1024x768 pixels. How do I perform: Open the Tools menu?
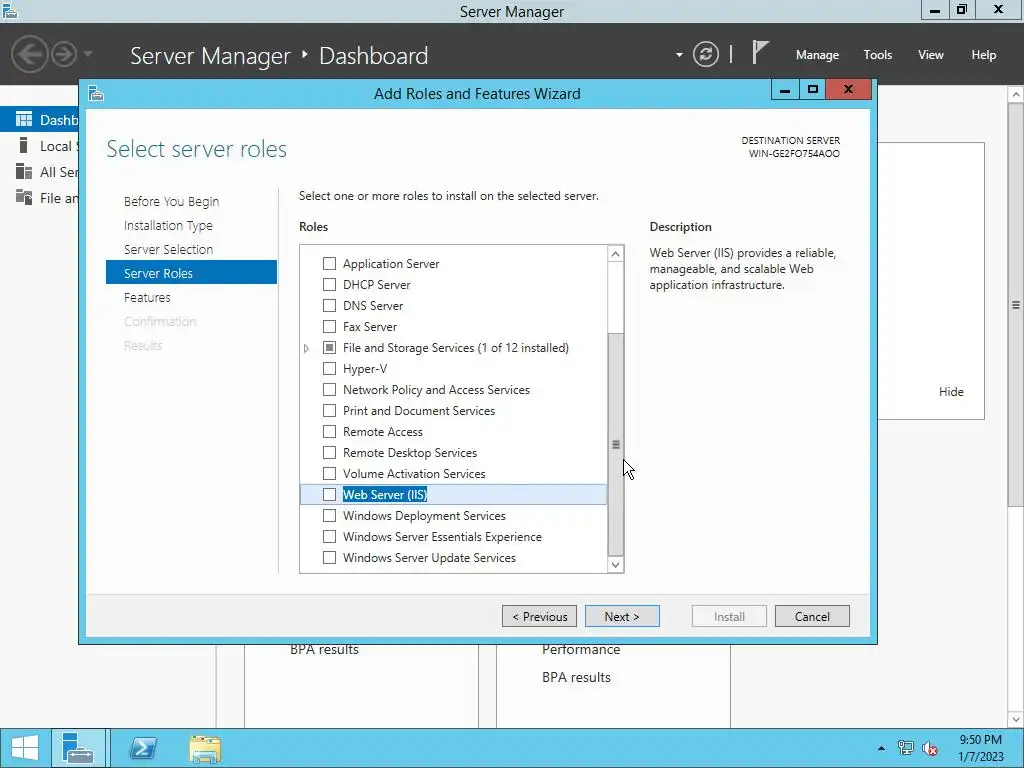pyautogui.click(x=877, y=55)
